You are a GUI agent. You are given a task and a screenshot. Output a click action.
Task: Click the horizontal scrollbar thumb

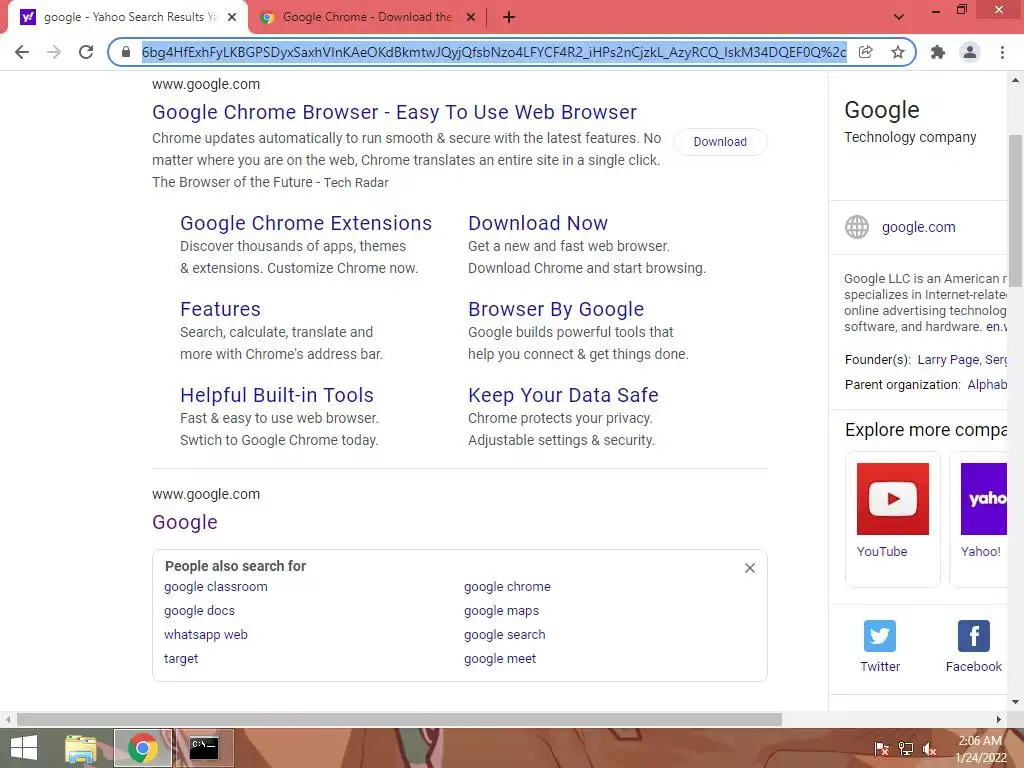pyautogui.click(x=399, y=720)
